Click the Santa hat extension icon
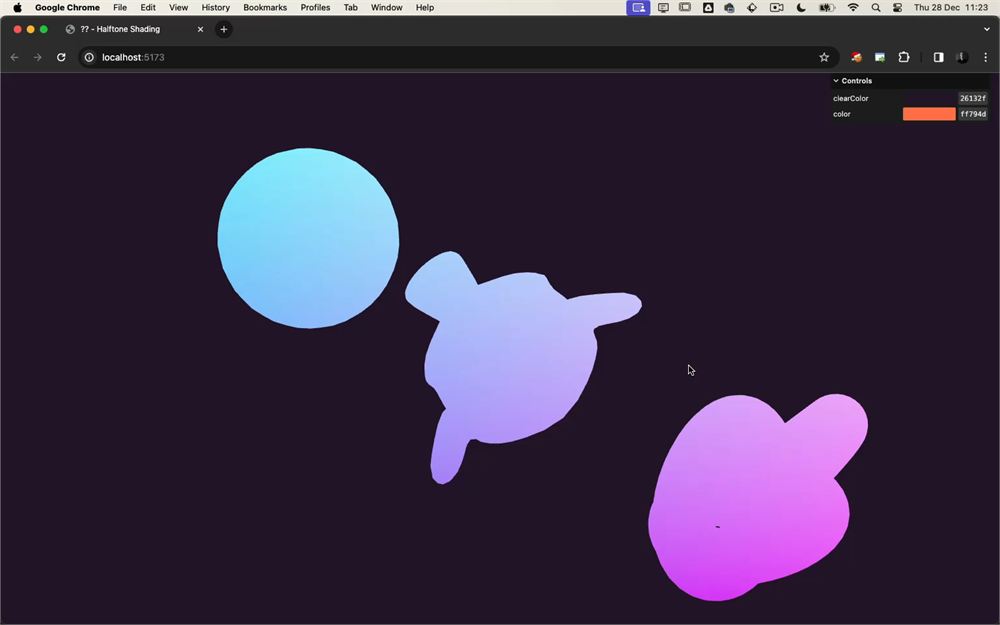 857,57
